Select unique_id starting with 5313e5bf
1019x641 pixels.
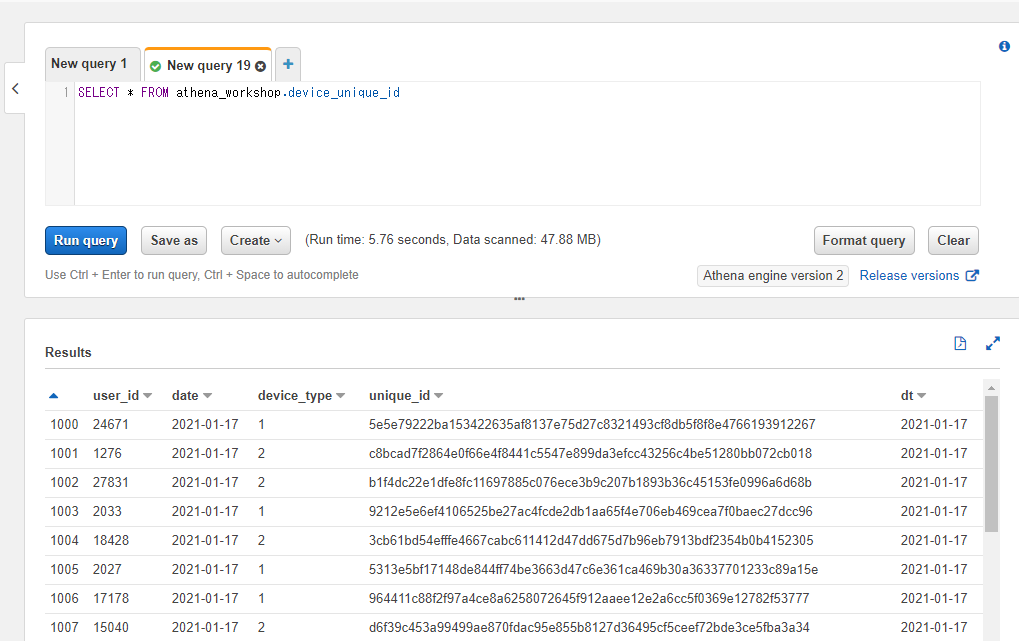[x=593, y=569]
